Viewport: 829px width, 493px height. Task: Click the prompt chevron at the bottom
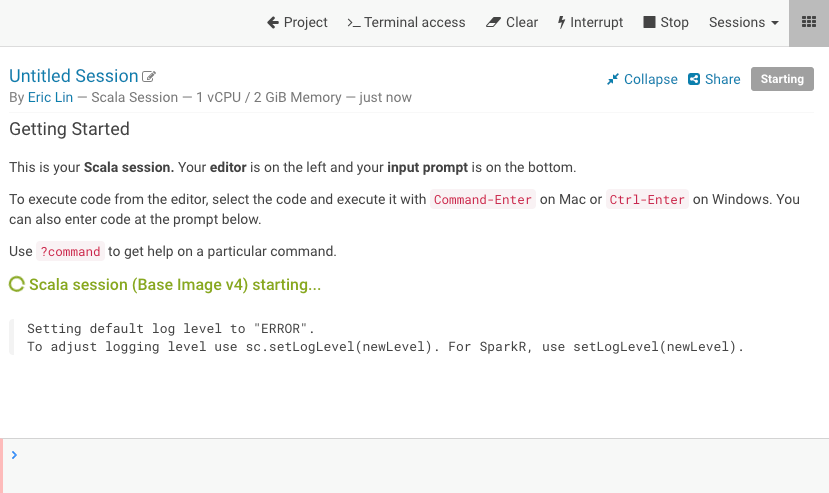14,455
